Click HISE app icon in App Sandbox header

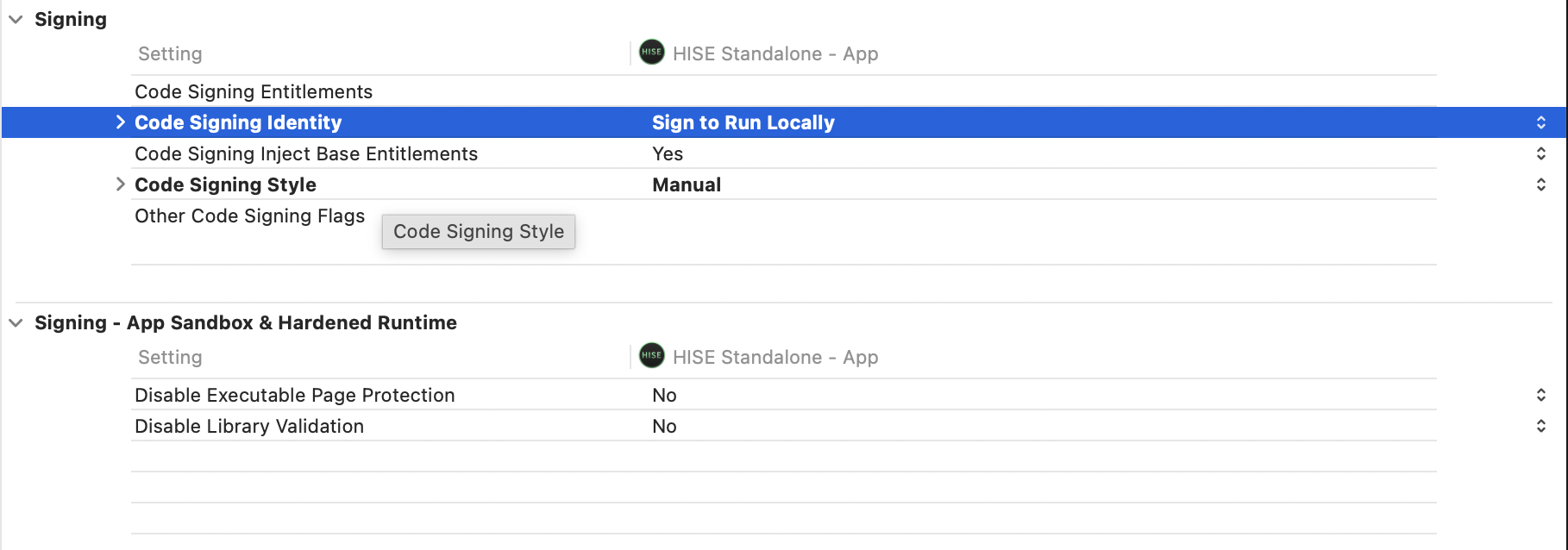pos(651,356)
